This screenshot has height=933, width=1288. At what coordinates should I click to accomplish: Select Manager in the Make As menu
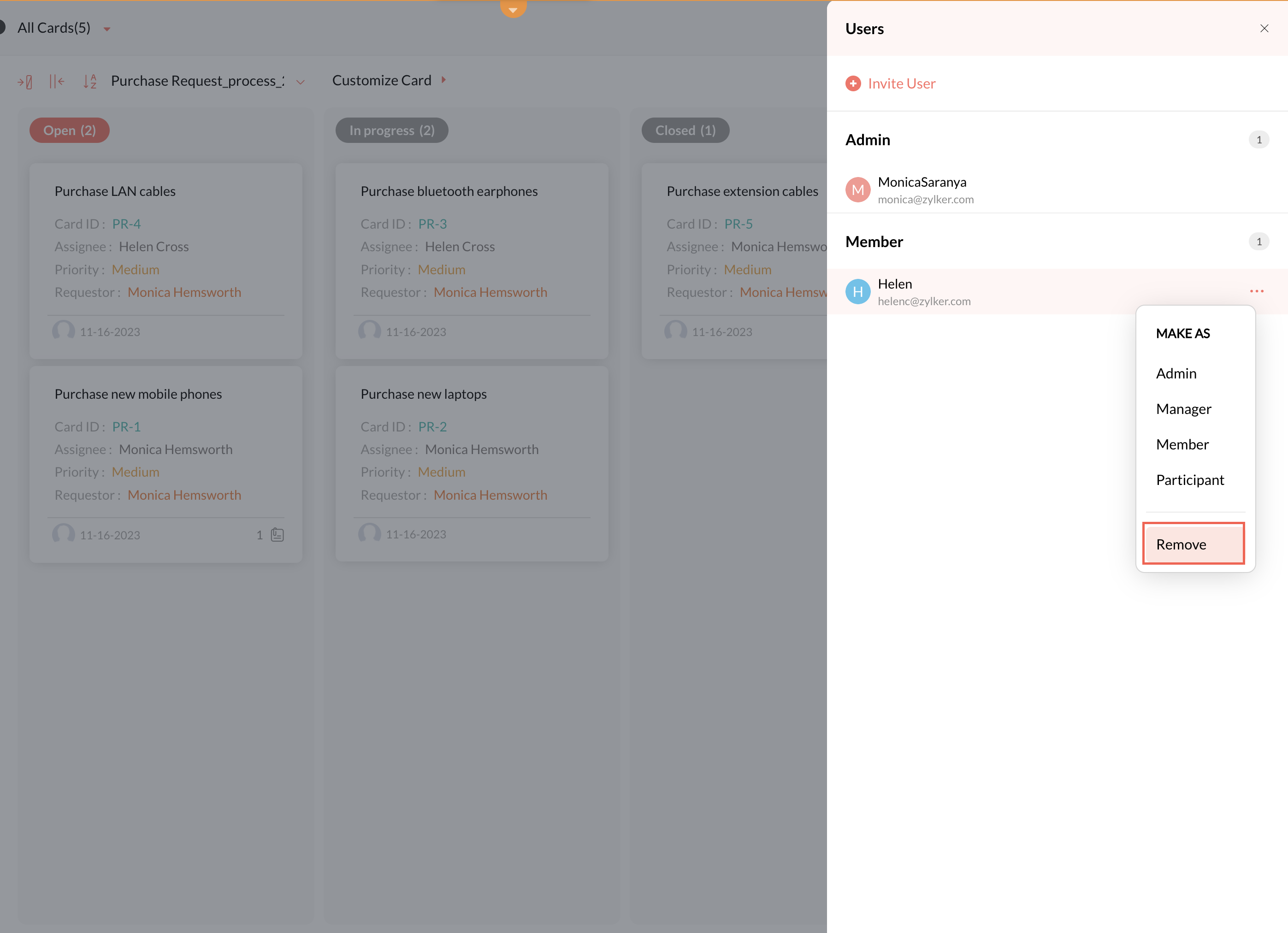point(1183,409)
